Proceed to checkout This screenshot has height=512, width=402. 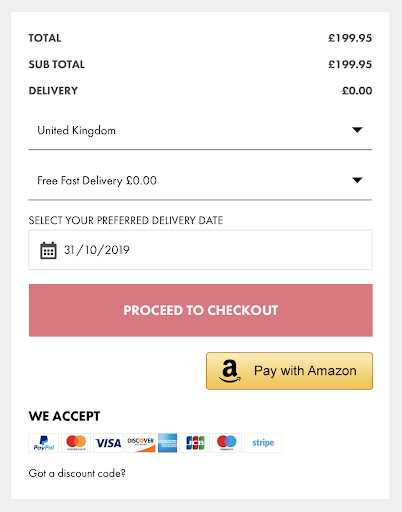(201, 310)
